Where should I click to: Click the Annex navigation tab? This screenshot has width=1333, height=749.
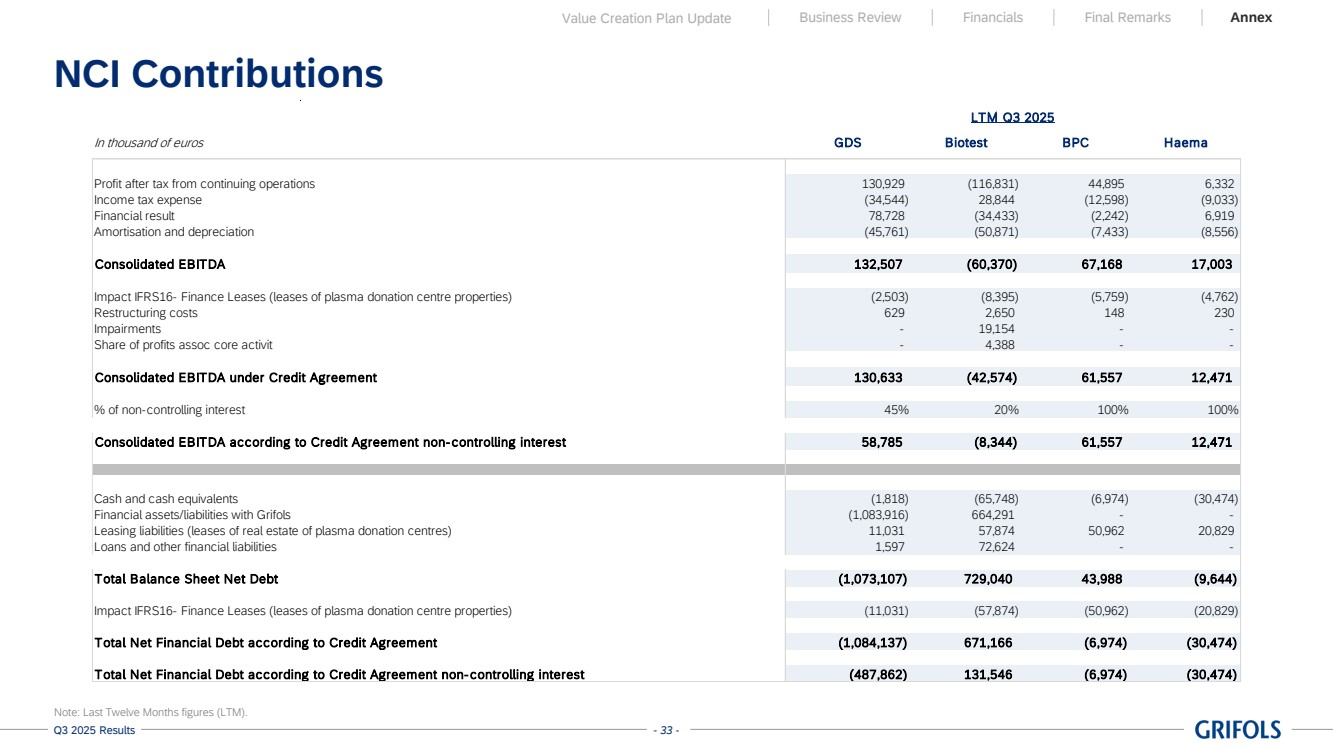1251,18
